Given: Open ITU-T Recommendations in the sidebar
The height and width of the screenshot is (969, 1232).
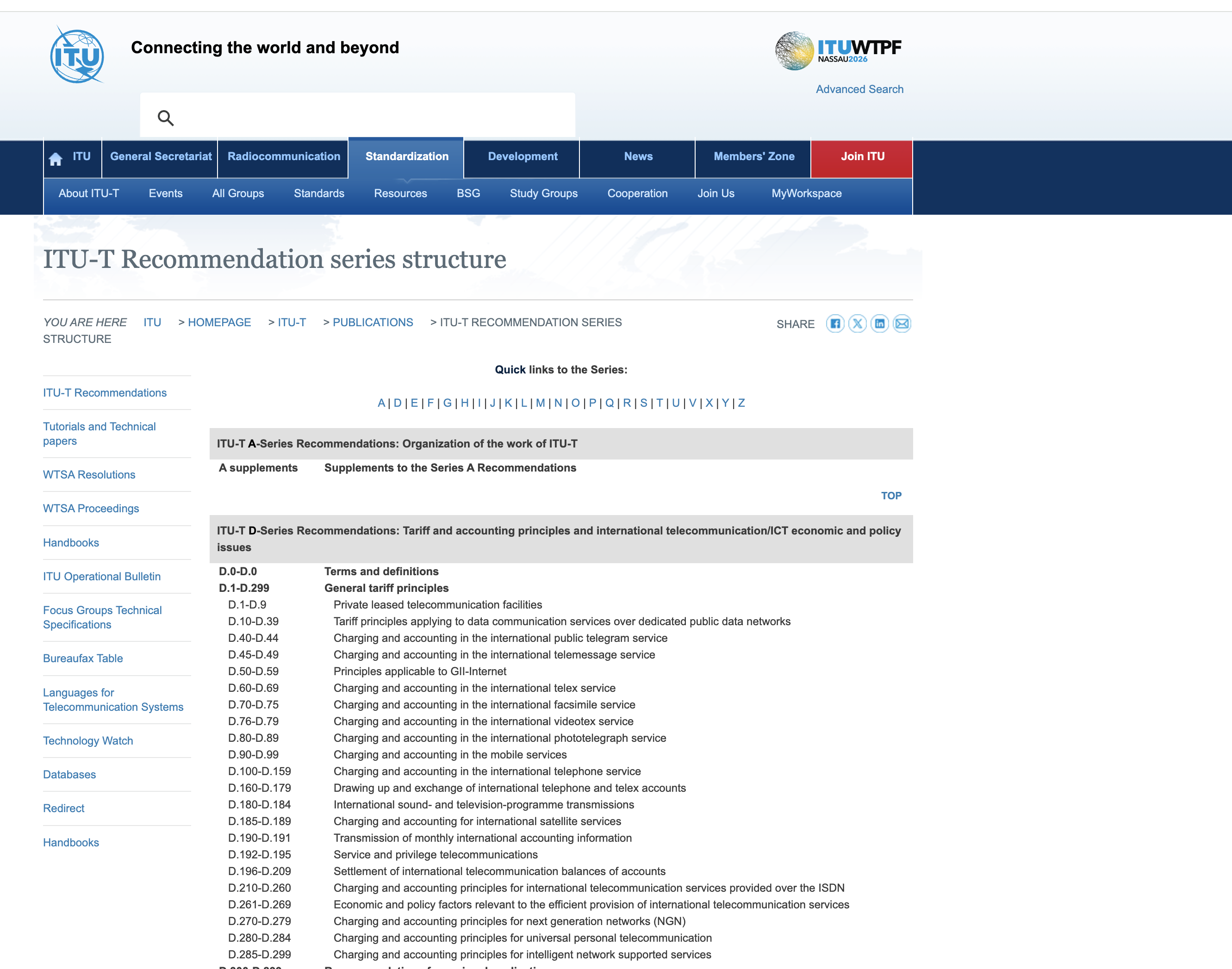Looking at the screenshot, I should (x=105, y=392).
